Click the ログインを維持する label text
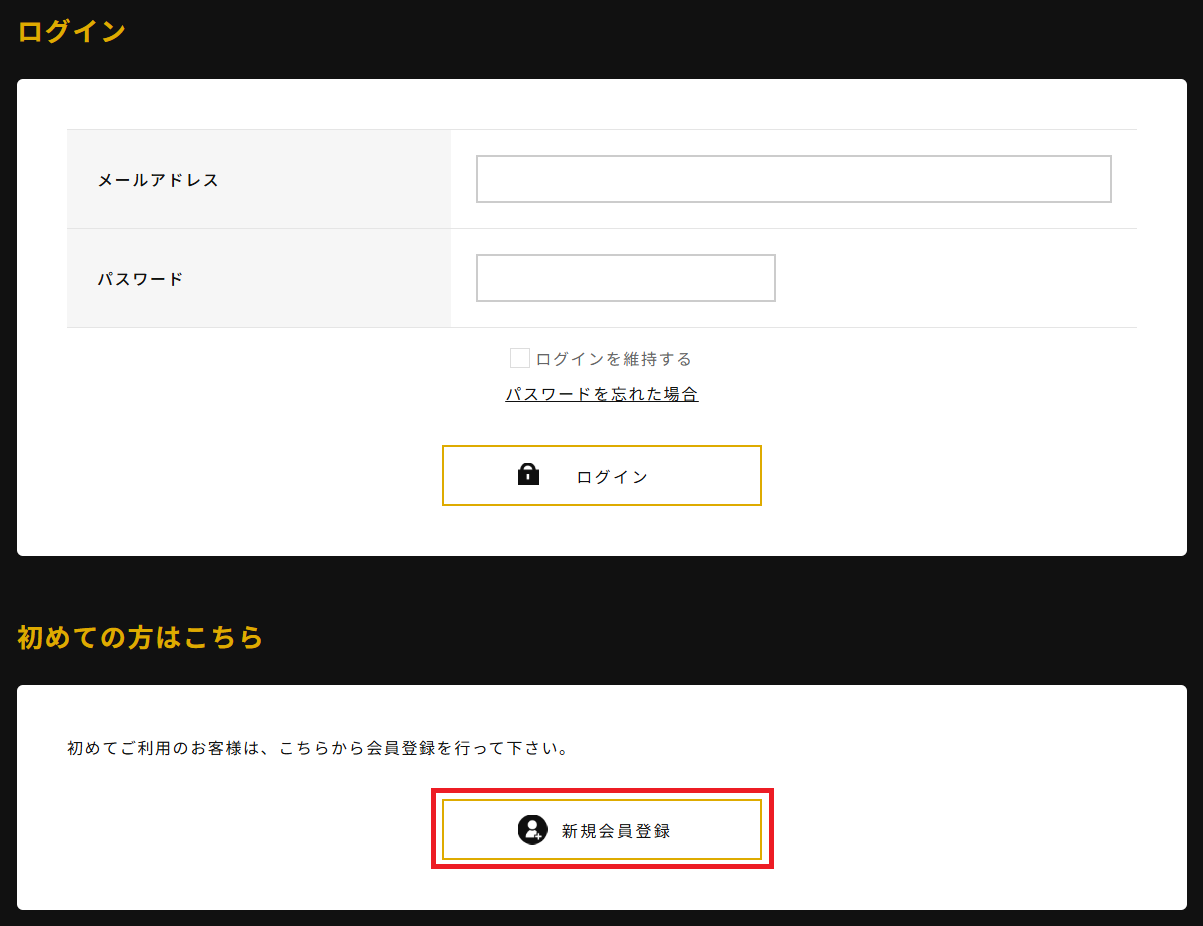The width and height of the screenshot is (1203, 926). point(613,359)
